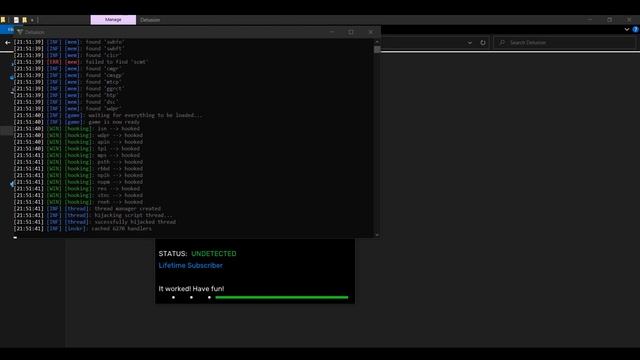Open Explorer help via blue question icon
The height and width of the screenshot is (360, 640).
click(x=636, y=29)
